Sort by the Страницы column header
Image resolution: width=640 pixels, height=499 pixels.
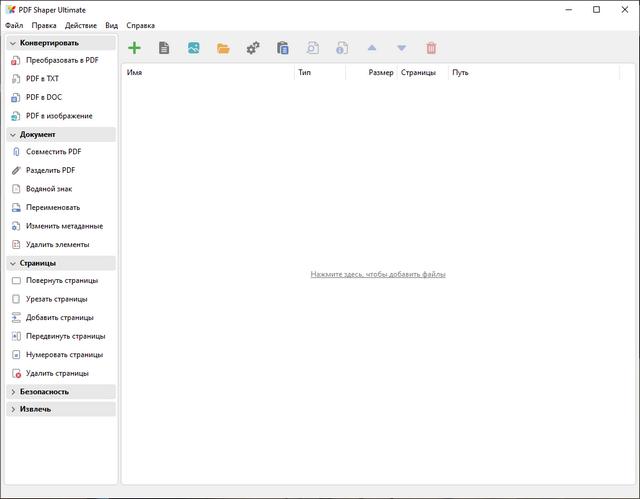pos(423,73)
